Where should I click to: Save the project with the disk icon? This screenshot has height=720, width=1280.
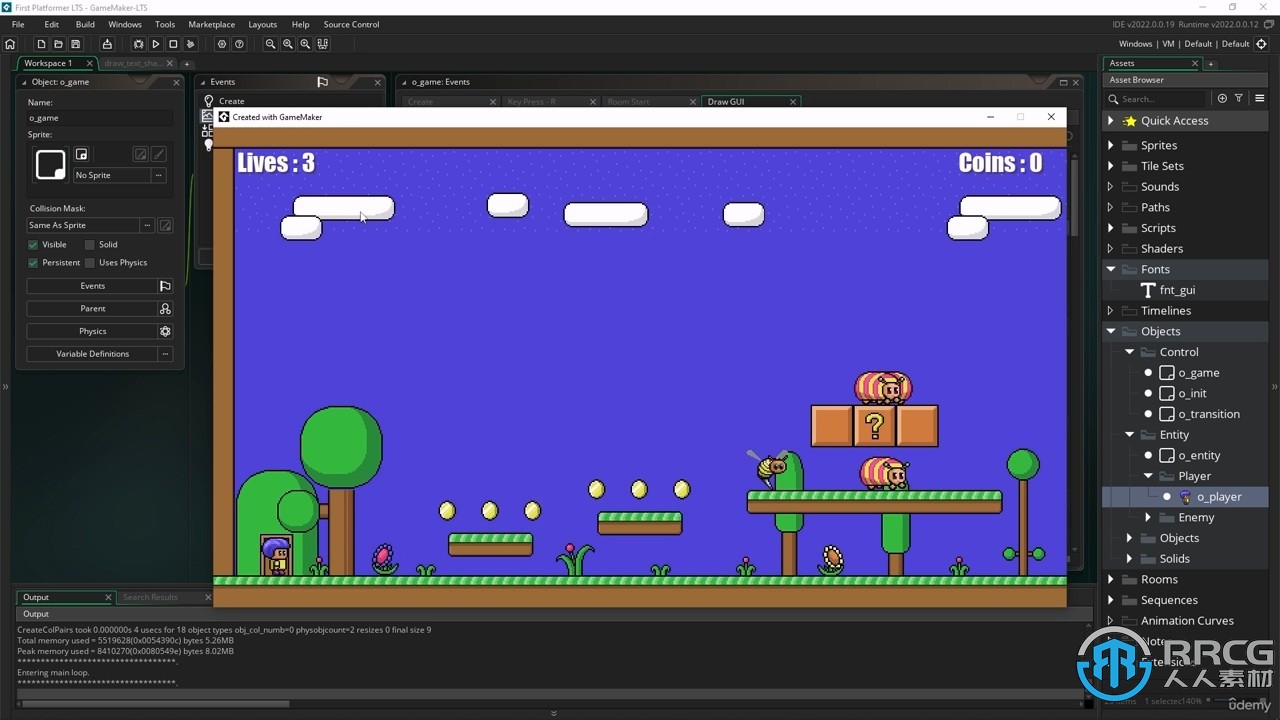tap(75, 44)
